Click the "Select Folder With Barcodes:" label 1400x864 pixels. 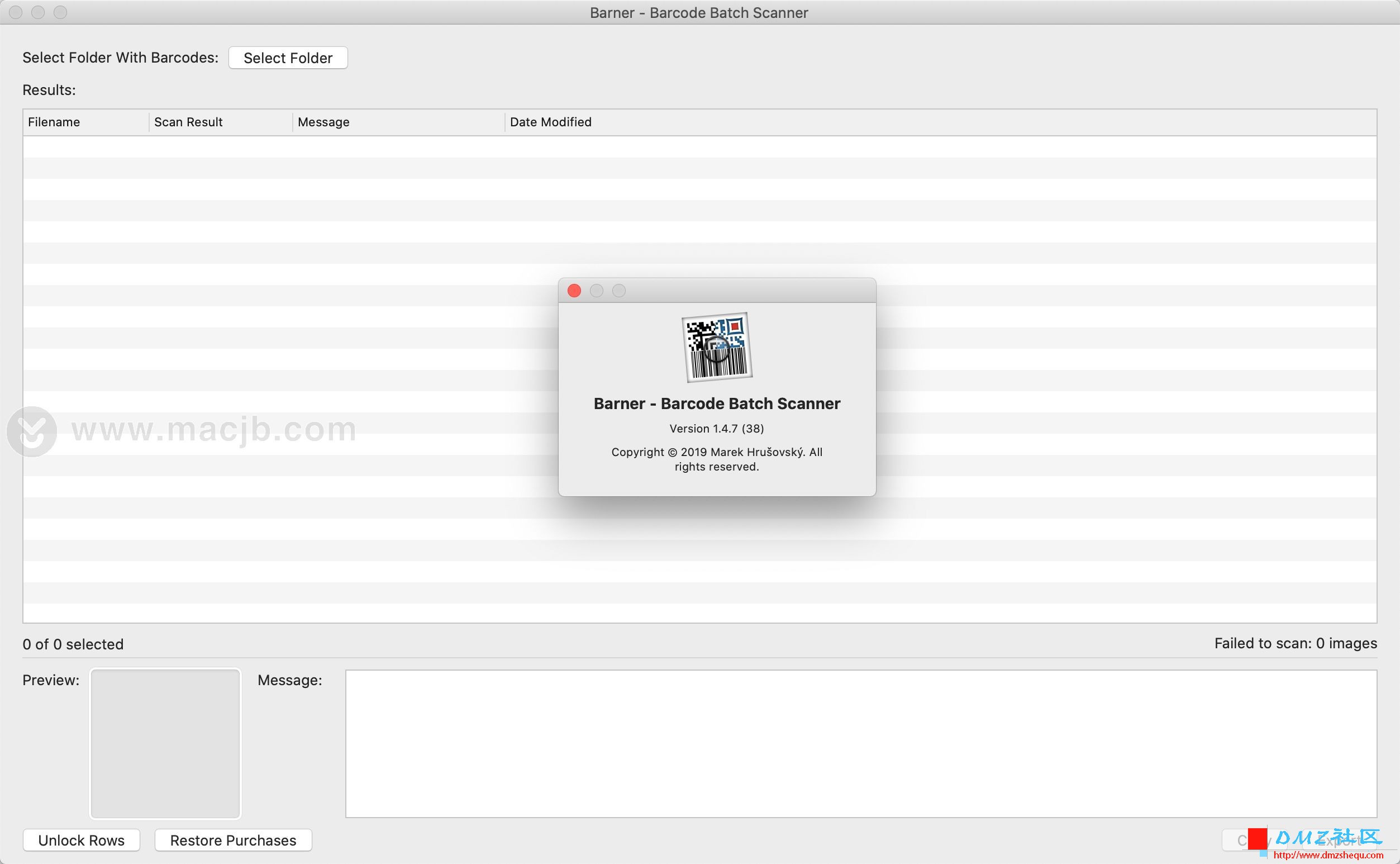[x=121, y=58]
